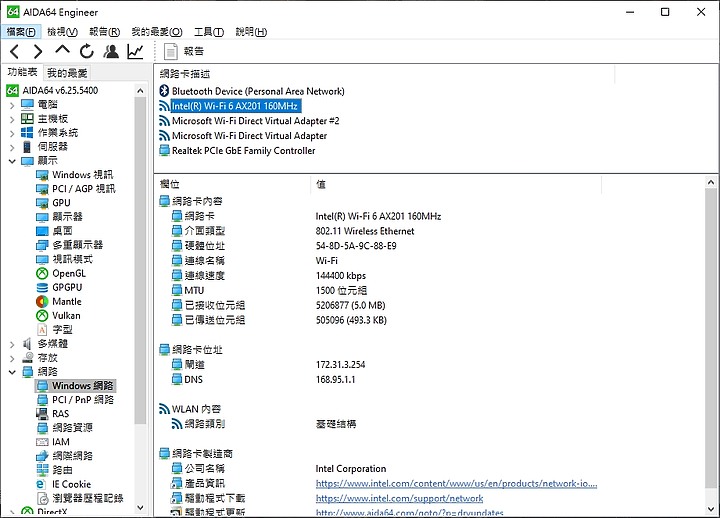The image size is (720, 518).
Task: Expand the 存放 tree node
Action: [12, 358]
